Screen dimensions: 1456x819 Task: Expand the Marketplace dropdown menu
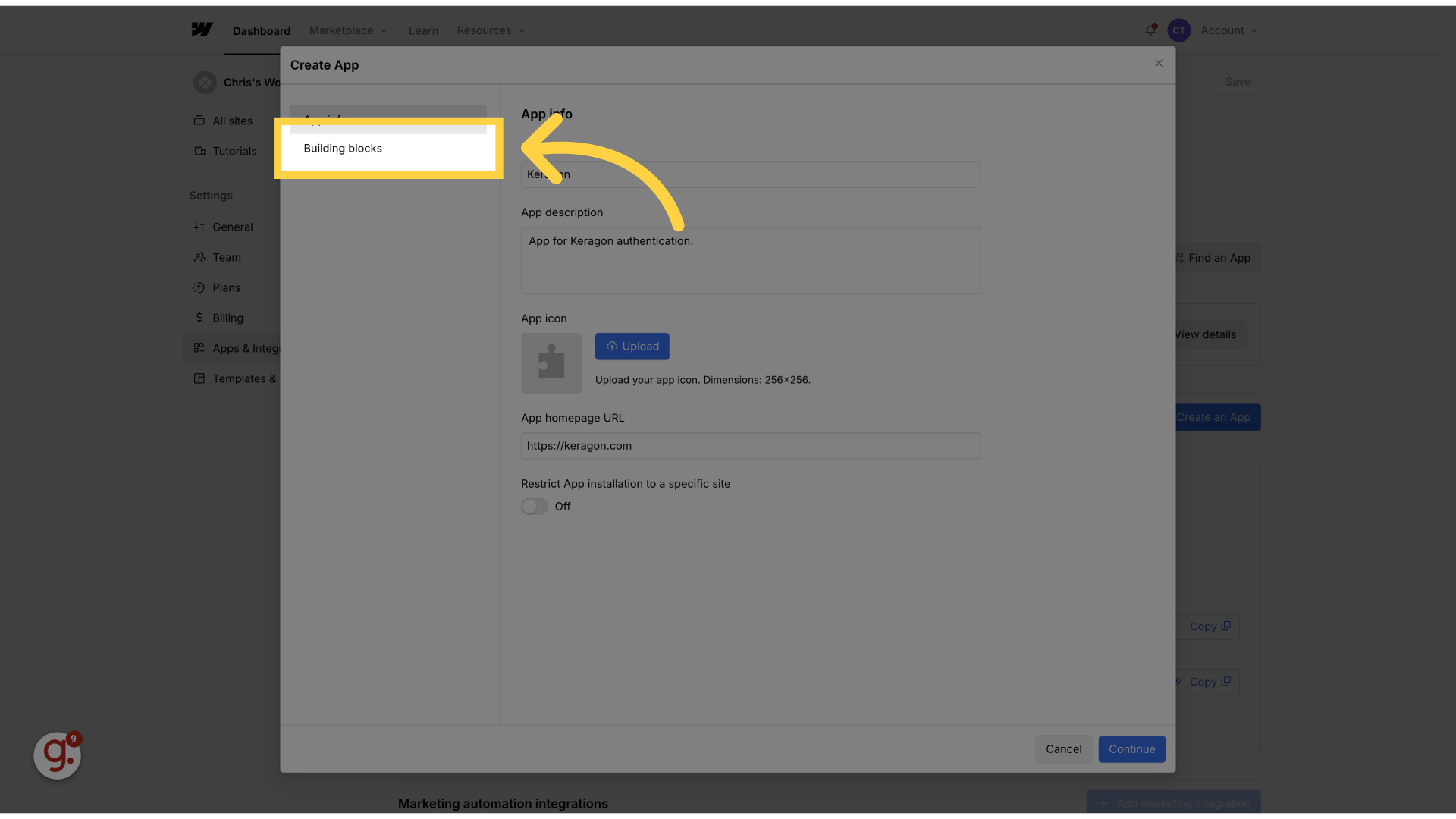point(348,30)
